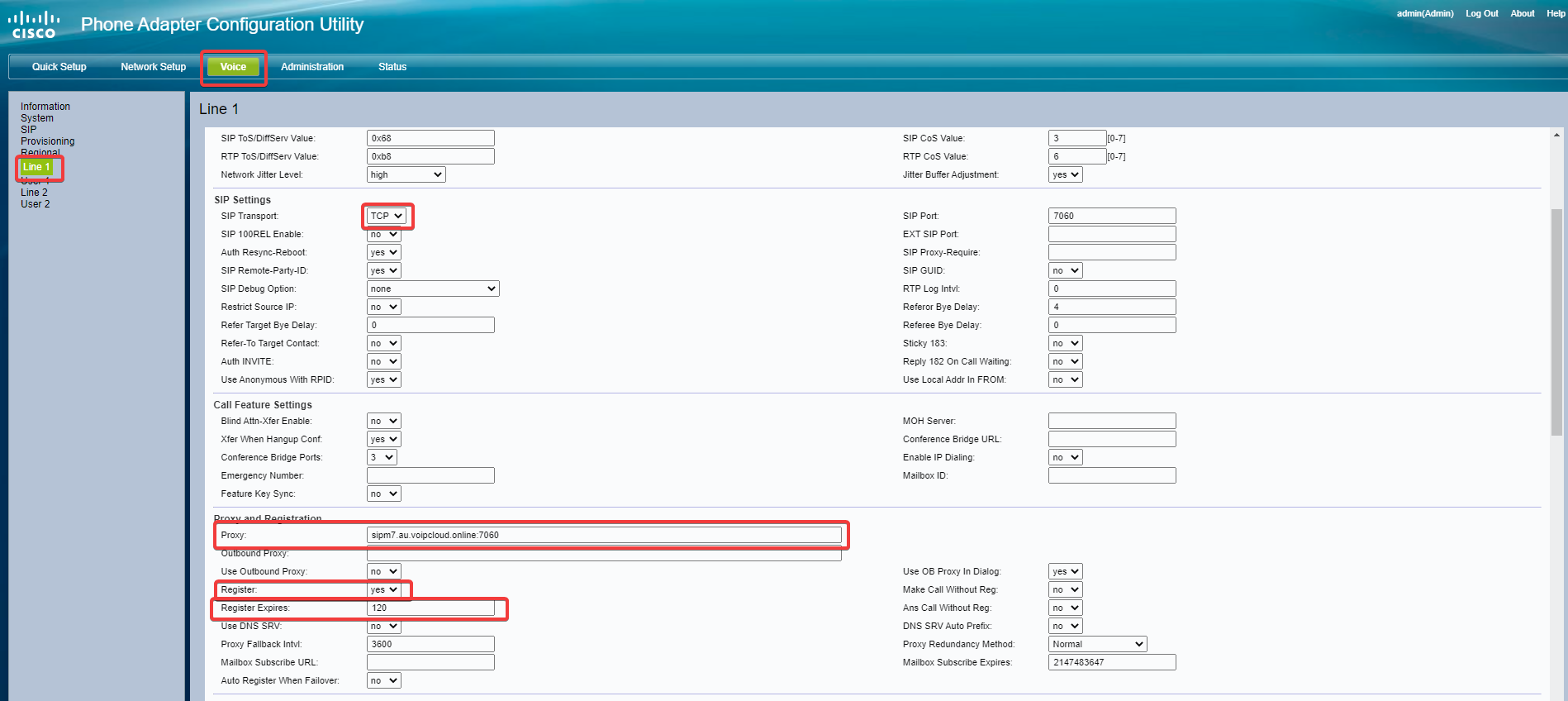The width and height of the screenshot is (1568, 701).
Task: Select the Voice tab
Action: click(x=233, y=67)
